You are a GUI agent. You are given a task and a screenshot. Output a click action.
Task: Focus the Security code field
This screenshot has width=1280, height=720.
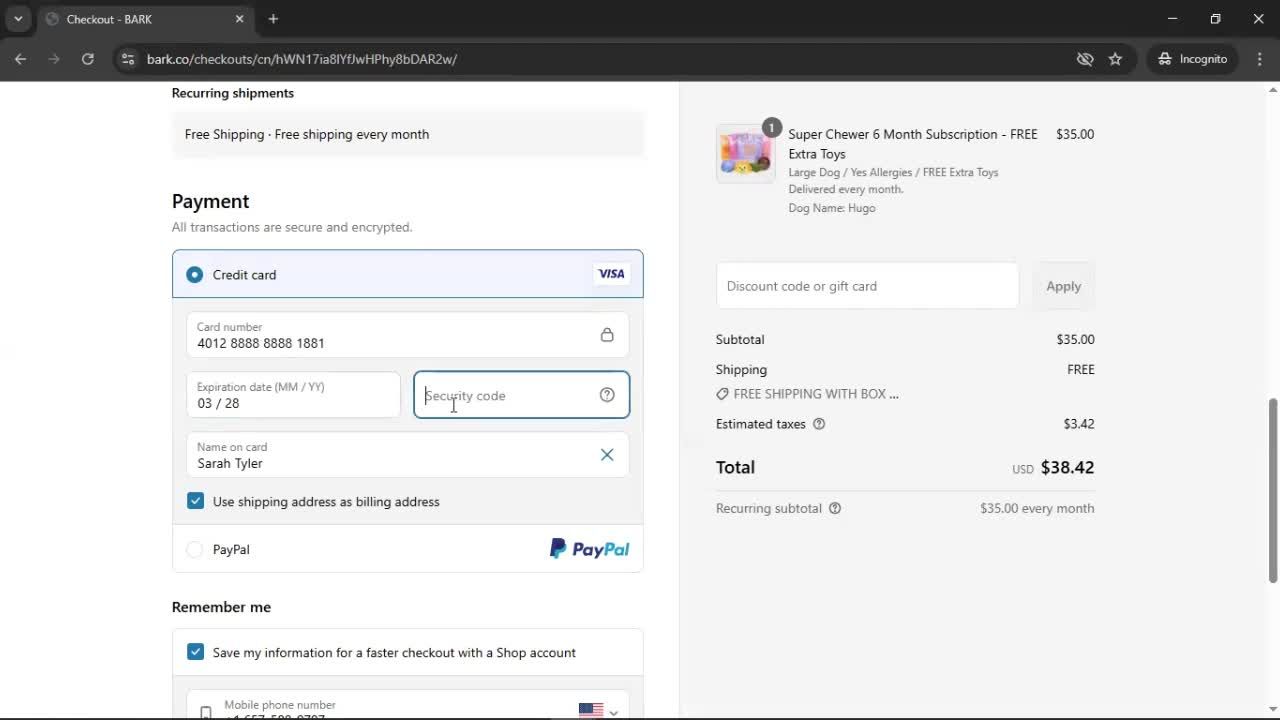pyautogui.click(x=521, y=395)
